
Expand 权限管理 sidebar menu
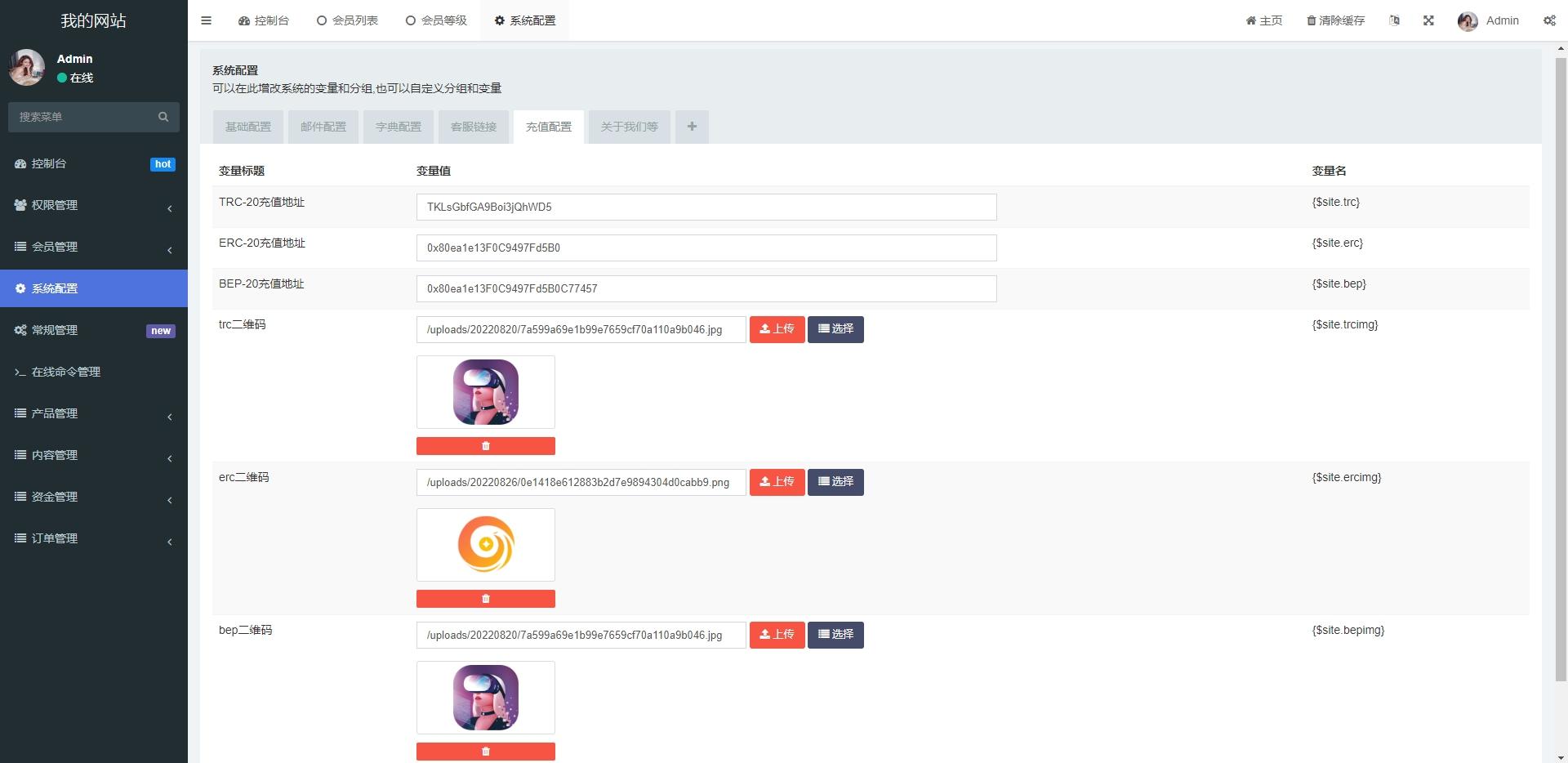pos(94,205)
